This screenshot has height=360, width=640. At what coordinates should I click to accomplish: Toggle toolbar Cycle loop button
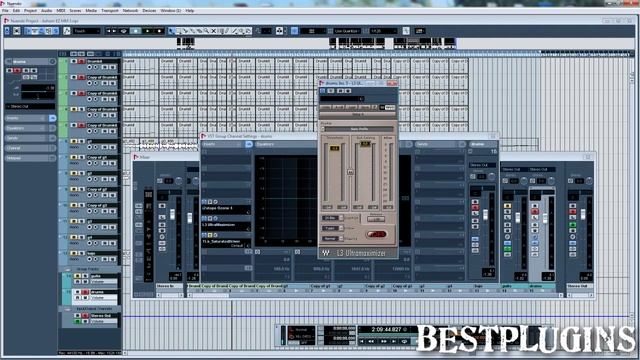(x=124, y=31)
